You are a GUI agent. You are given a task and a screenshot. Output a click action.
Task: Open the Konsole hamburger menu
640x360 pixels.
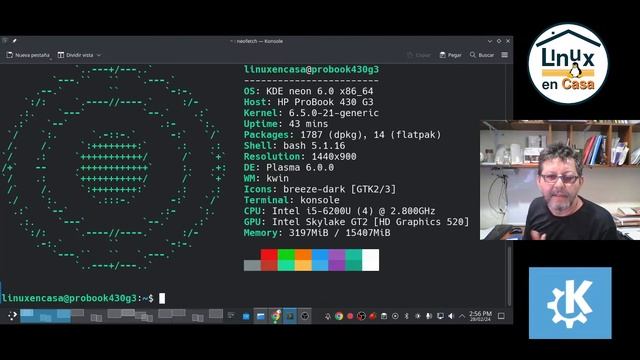pos(504,55)
